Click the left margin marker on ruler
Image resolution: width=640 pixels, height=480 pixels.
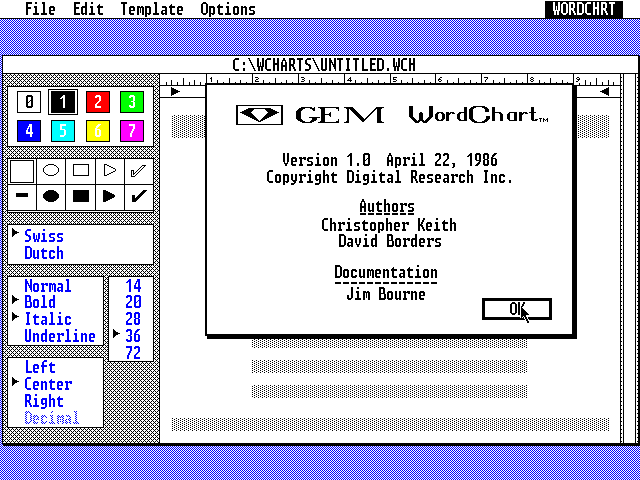coord(175,91)
